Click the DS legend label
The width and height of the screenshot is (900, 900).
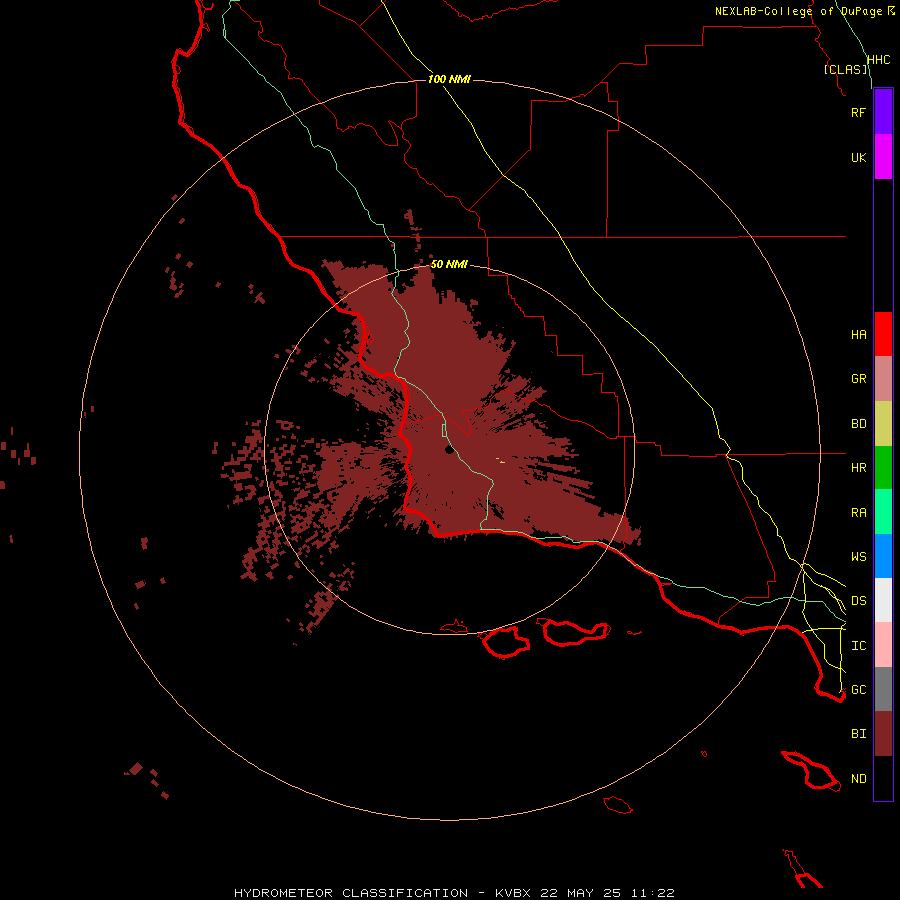858,600
